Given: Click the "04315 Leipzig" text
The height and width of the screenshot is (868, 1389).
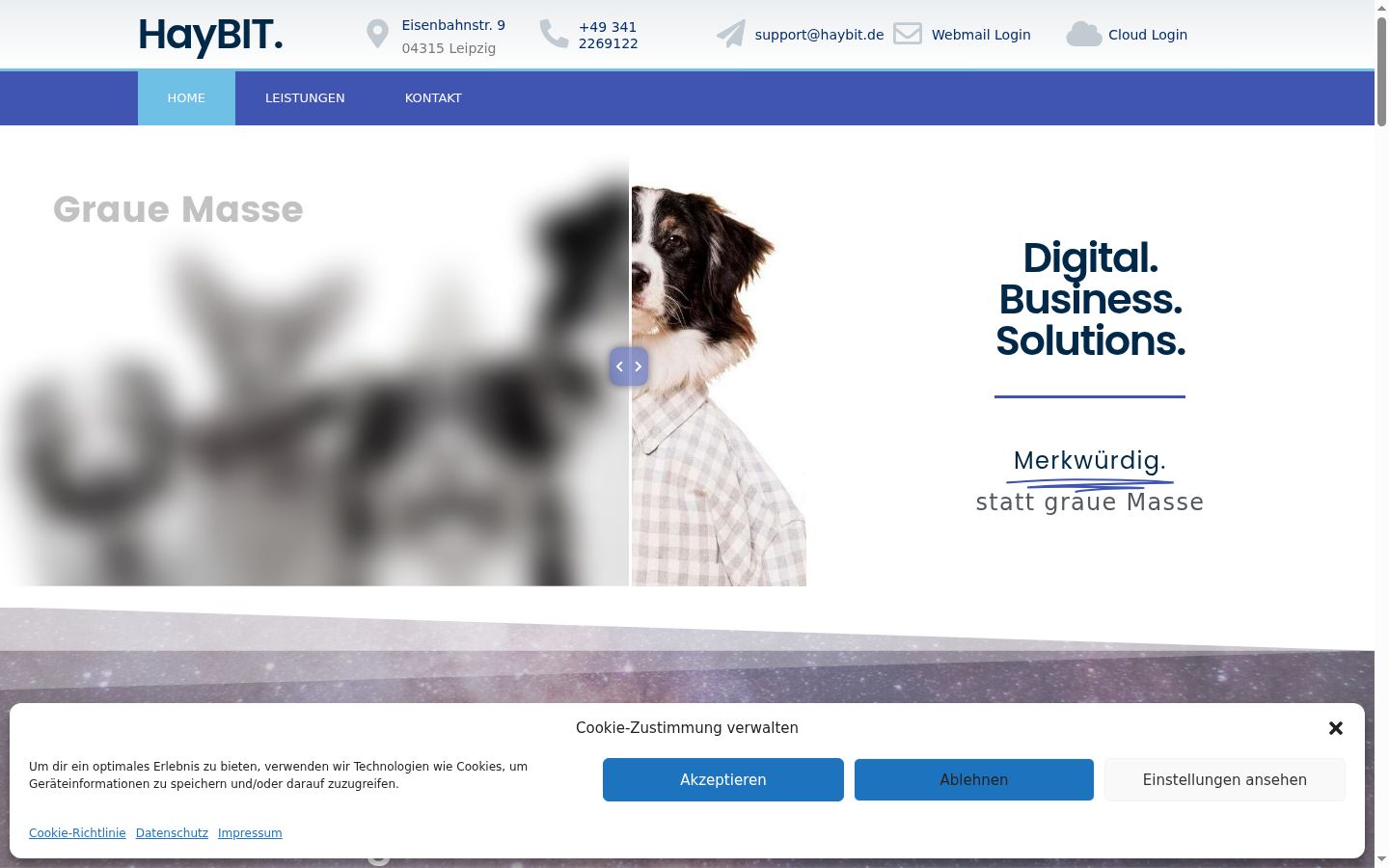Looking at the screenshot, I should (x=449, y=48).
